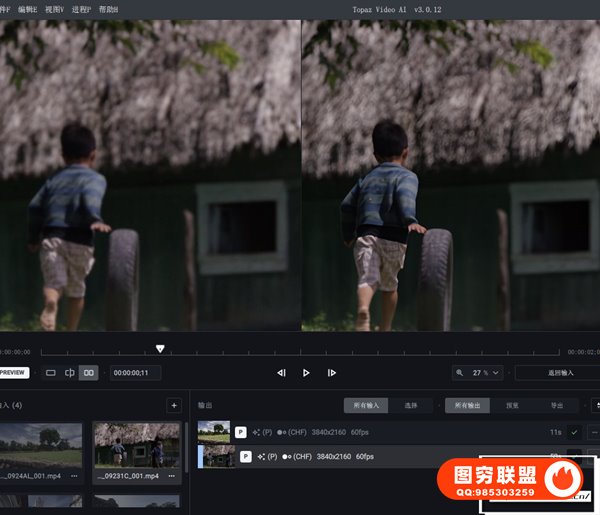Switch to single view layout

51,373
